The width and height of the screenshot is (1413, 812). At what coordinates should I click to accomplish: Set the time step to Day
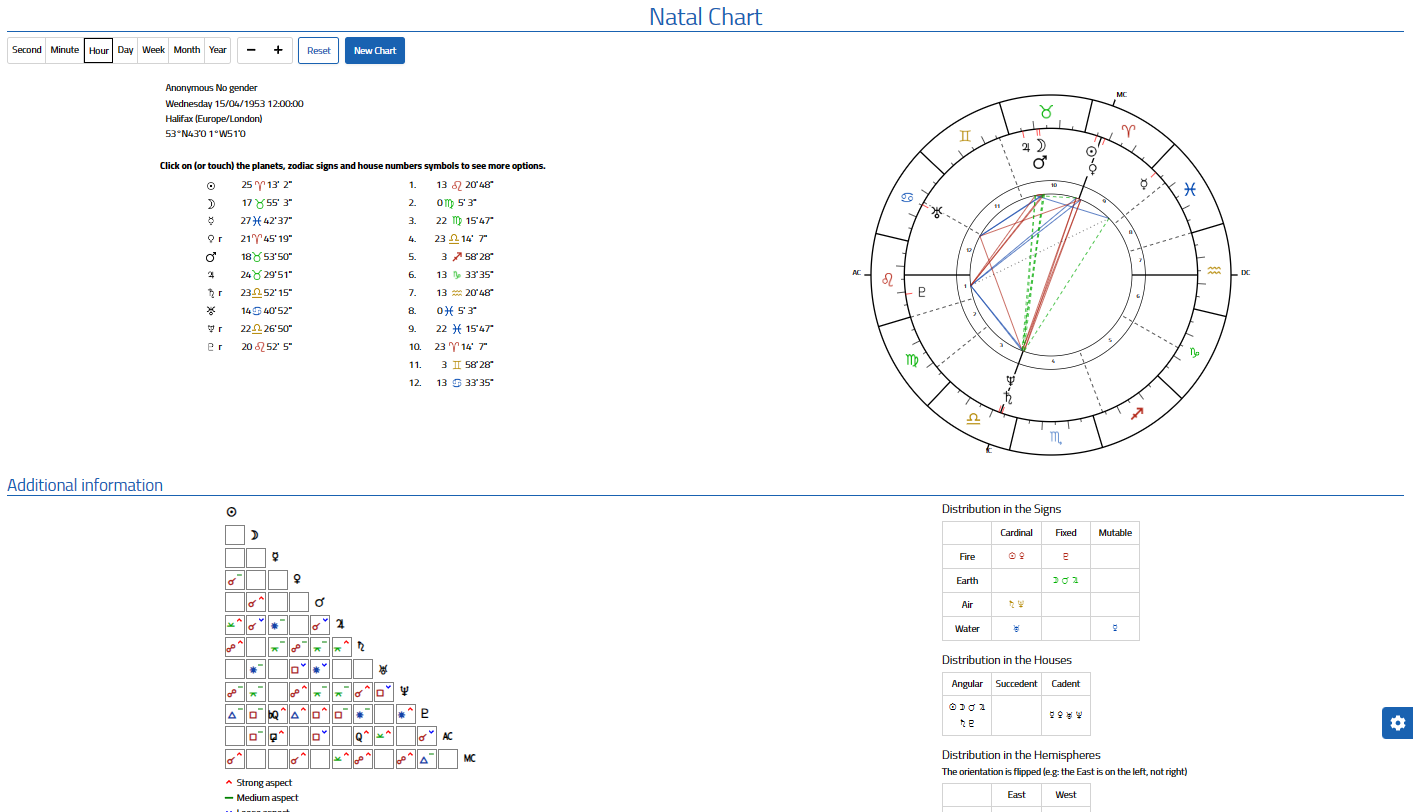coord(125,50)
